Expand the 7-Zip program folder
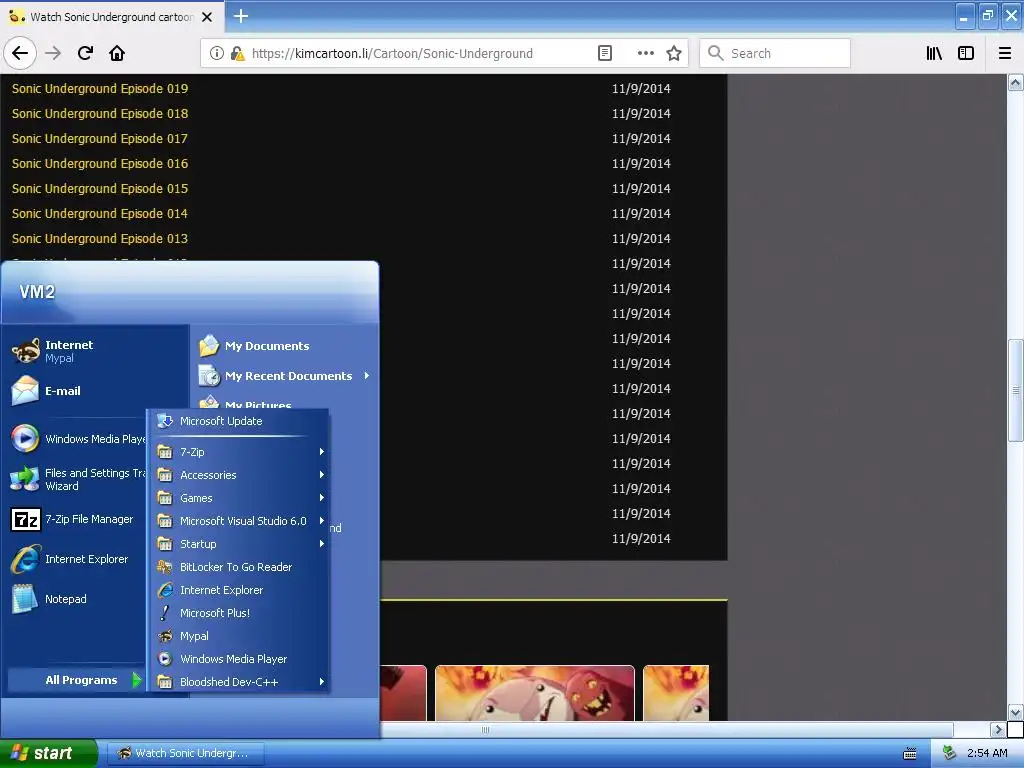This screenshot has height=768, width=1024. click(x=238, y=452)
